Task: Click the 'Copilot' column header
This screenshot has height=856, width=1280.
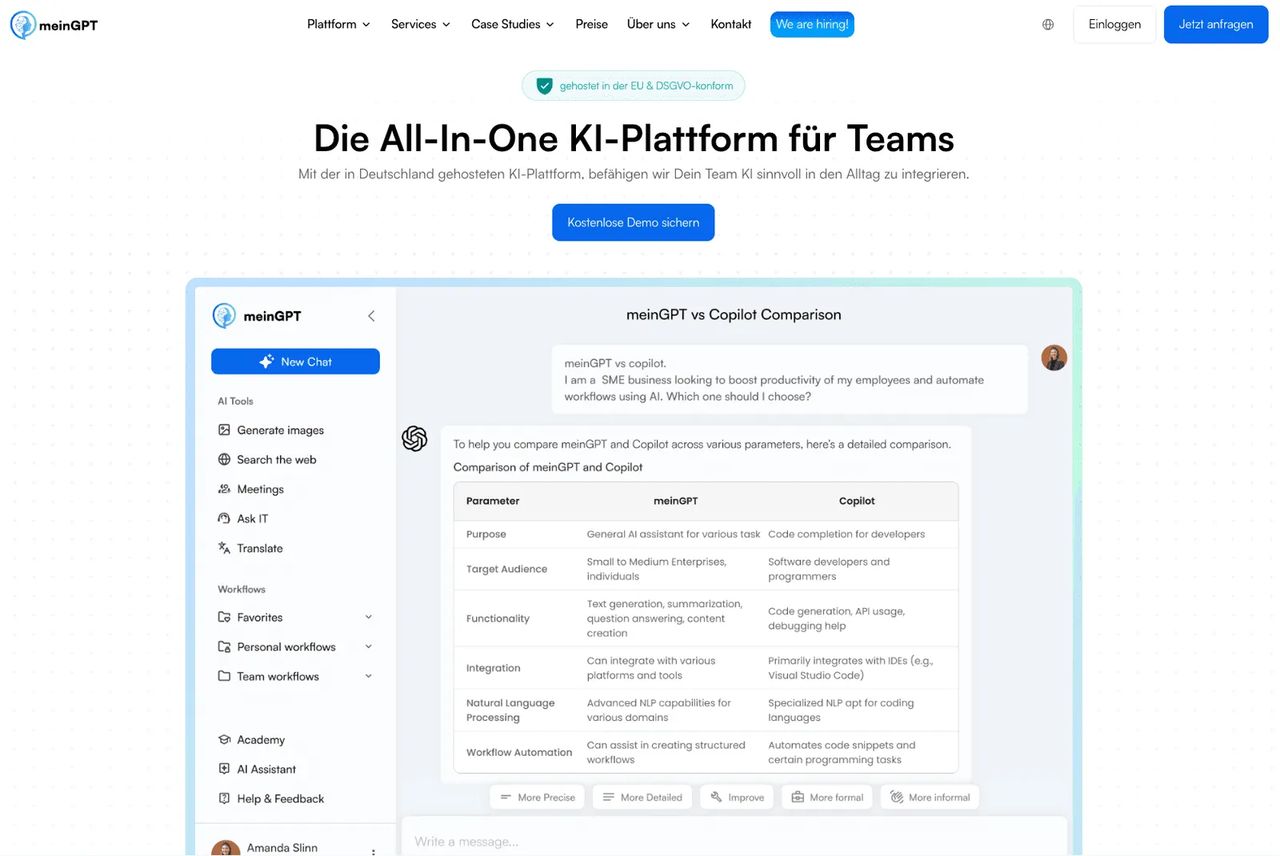Action: [857, 501]
